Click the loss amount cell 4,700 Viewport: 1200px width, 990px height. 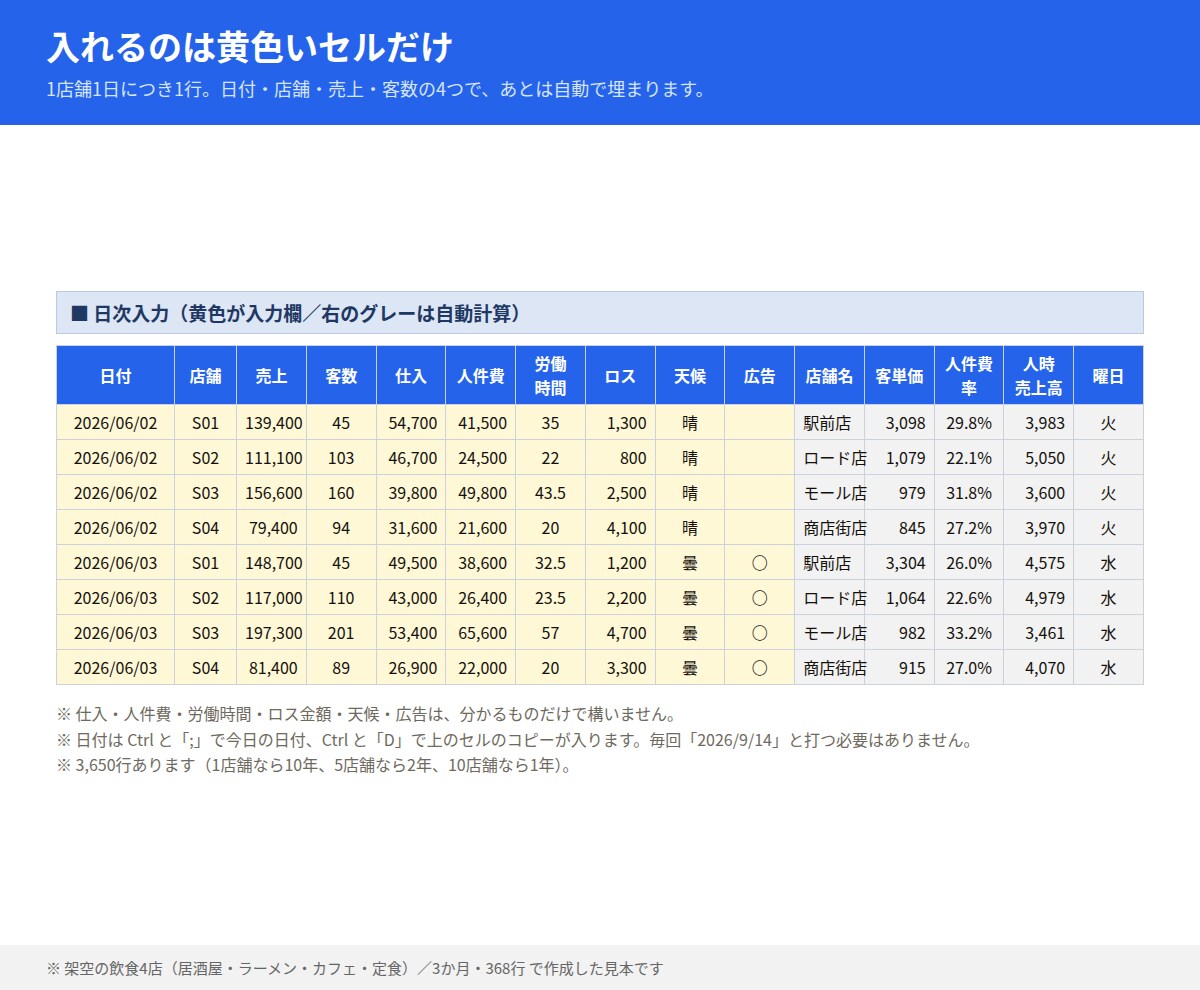620,633
